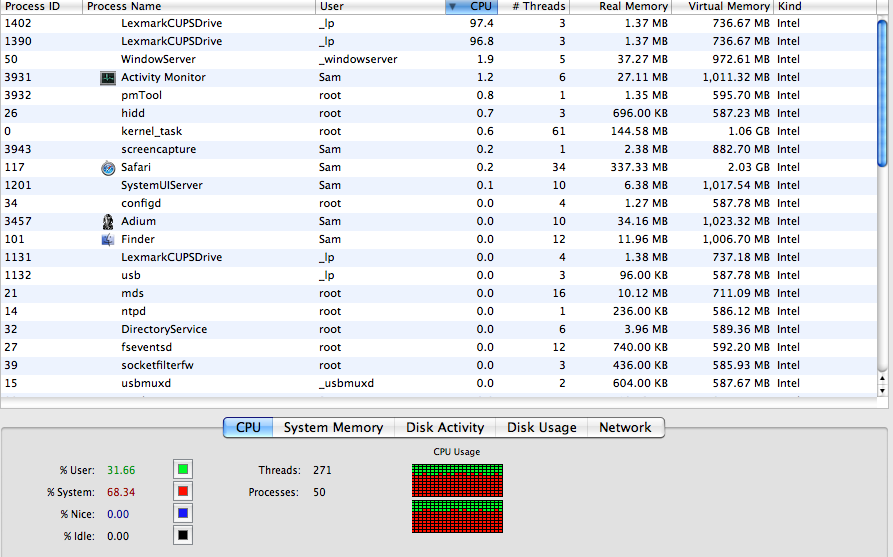This screenshot has width=893, height=557.
Task: Select the Network tab
Action: (x=625, y=428)
